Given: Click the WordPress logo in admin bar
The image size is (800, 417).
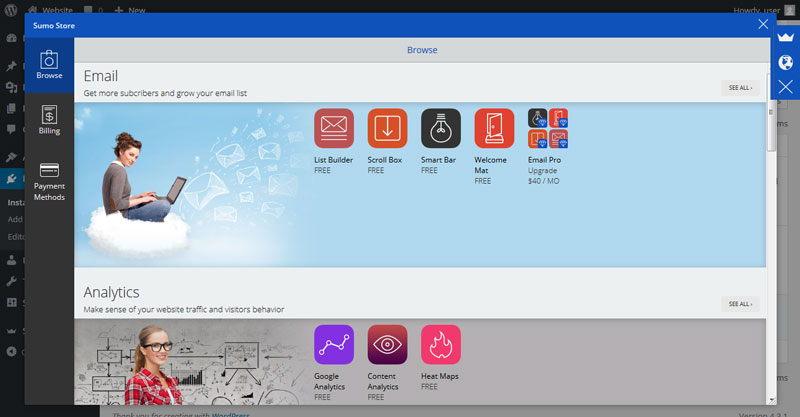Looking at the screenshot, I should pos(11,10).
